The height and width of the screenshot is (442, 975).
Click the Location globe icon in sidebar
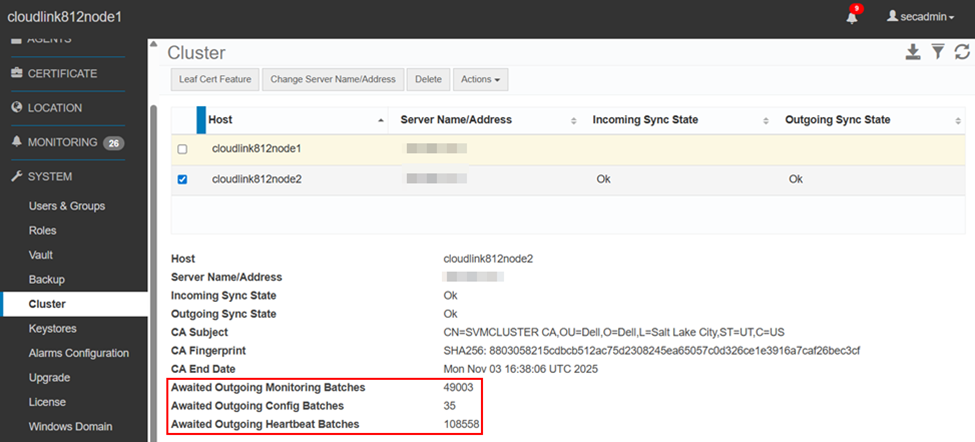click(16, 108)
